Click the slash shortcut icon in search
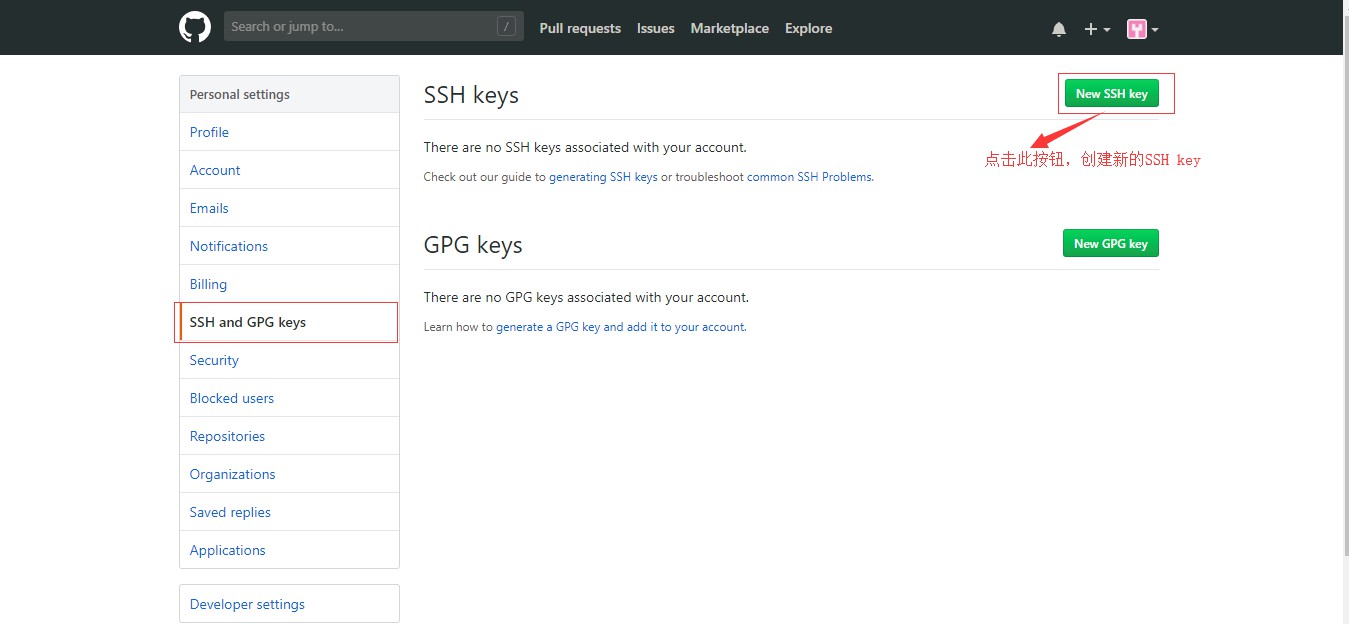Screen dimensions: 1349x624 (507, 27)
